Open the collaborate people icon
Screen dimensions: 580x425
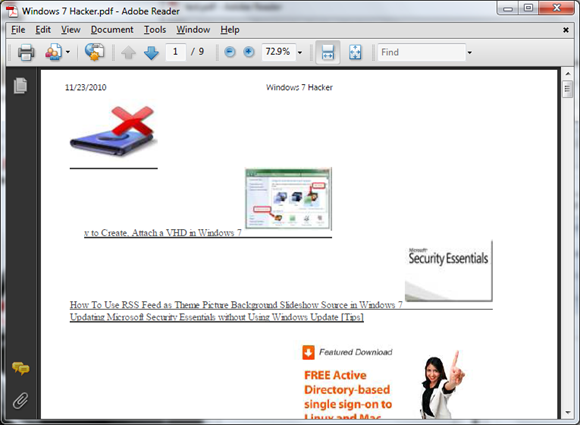point(54,52)
